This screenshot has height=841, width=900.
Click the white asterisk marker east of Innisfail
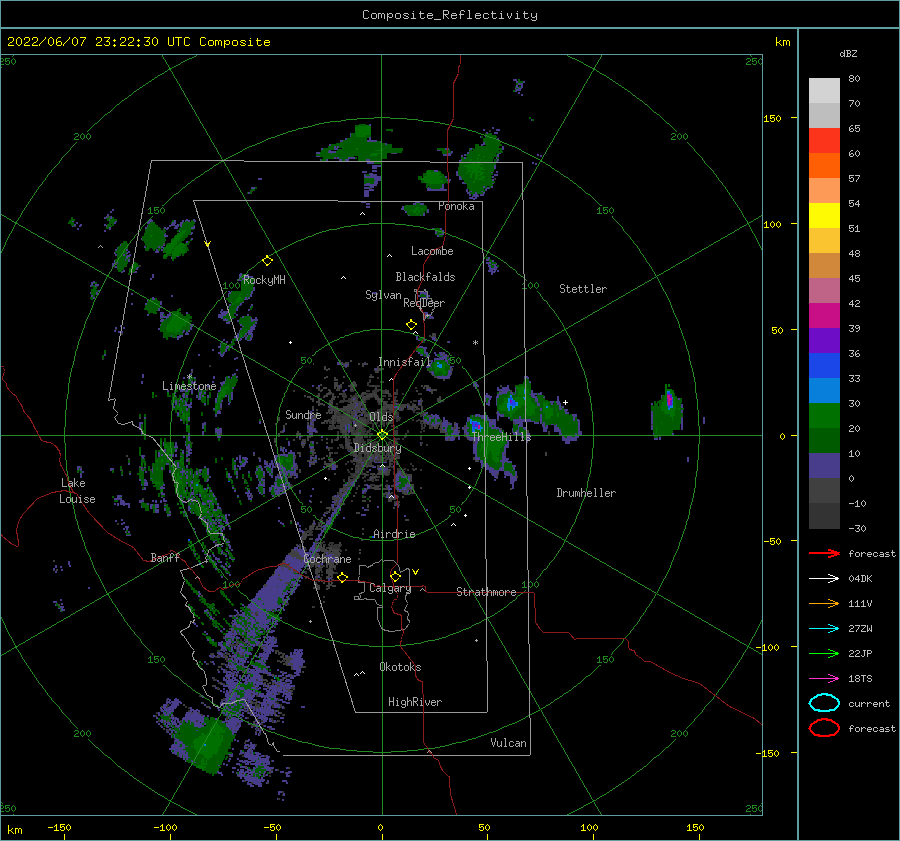click(x=475, y=343)
